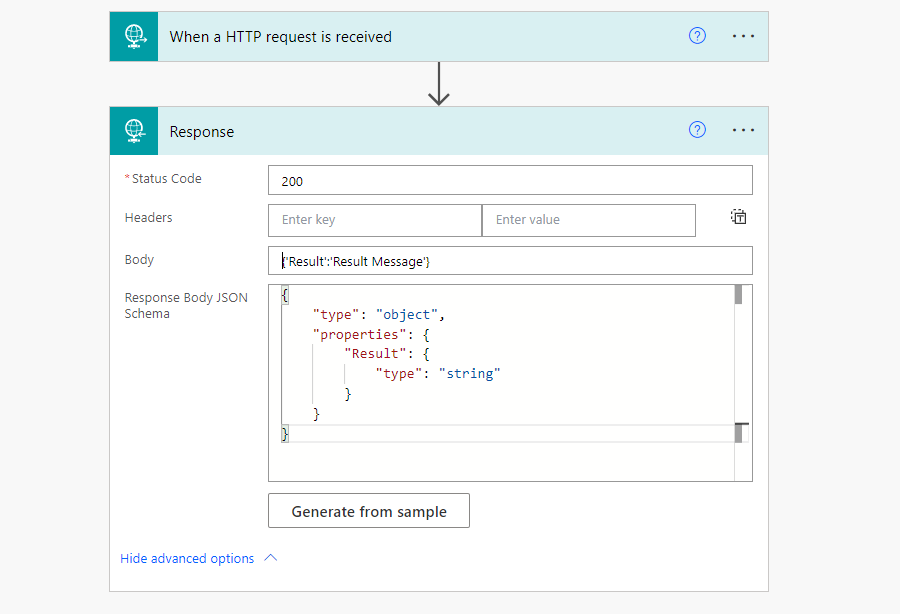Click the Response action globe icon

tap(134, 131)
